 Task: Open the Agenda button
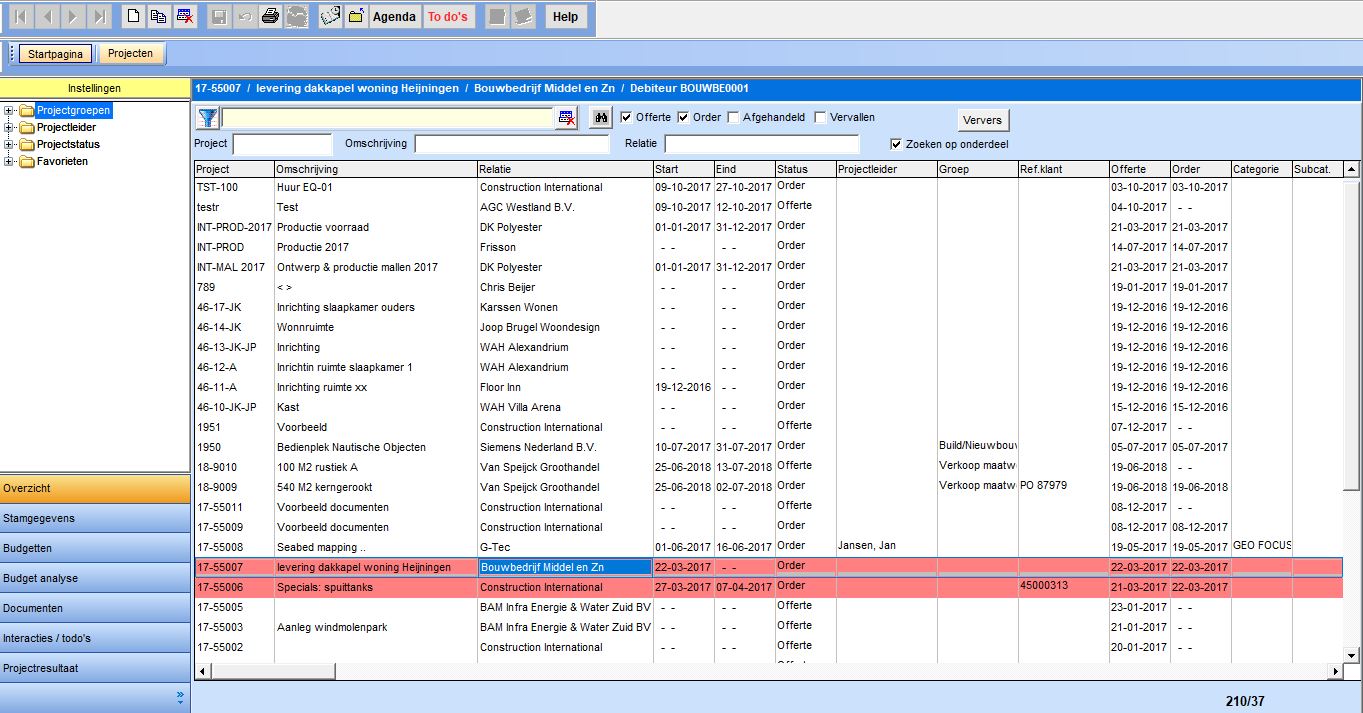point(394,16)
